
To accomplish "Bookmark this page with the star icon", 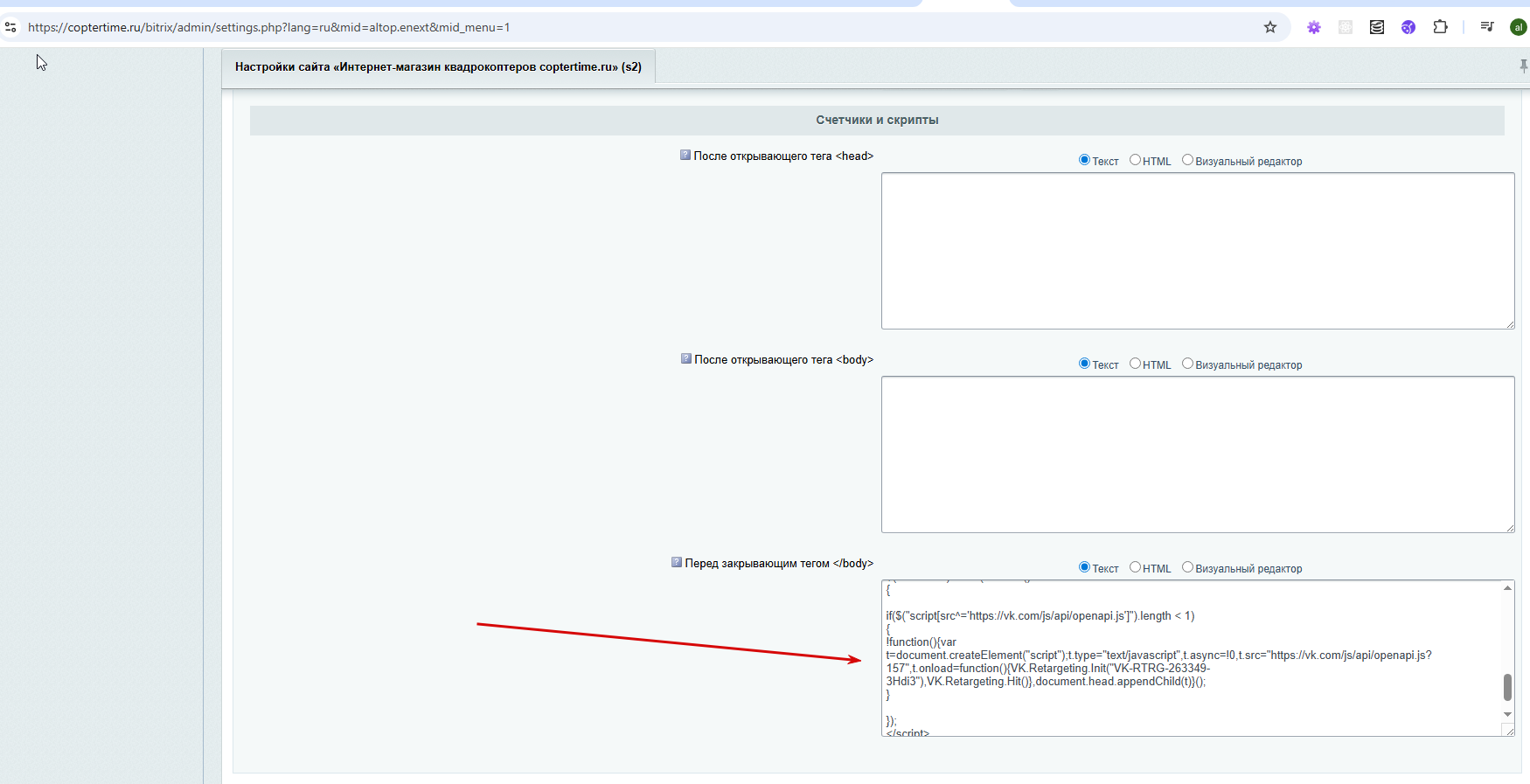I will pyautogui.click(x=1270, y=27).
